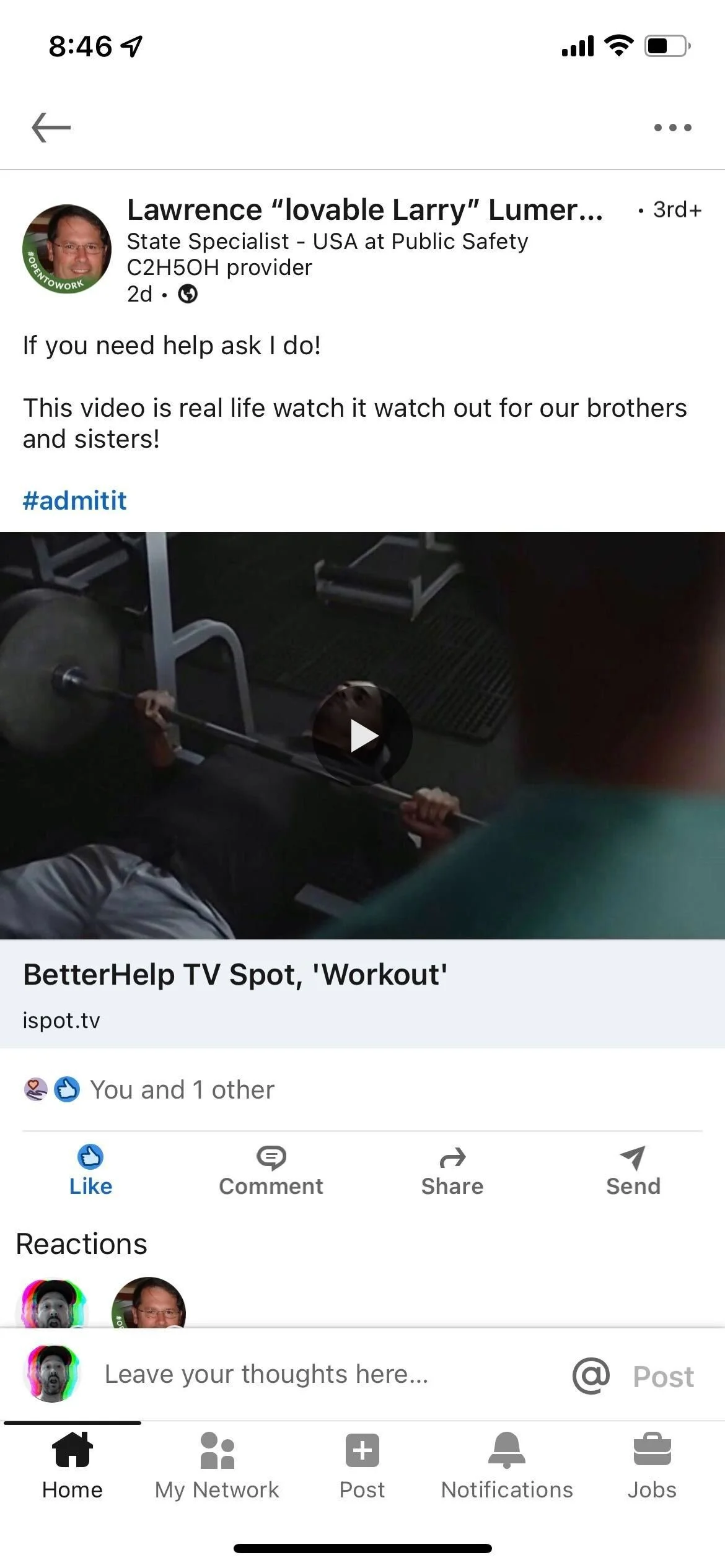
Task: Tap the plus Post tab icon
Action: [x=362, y=1450]
